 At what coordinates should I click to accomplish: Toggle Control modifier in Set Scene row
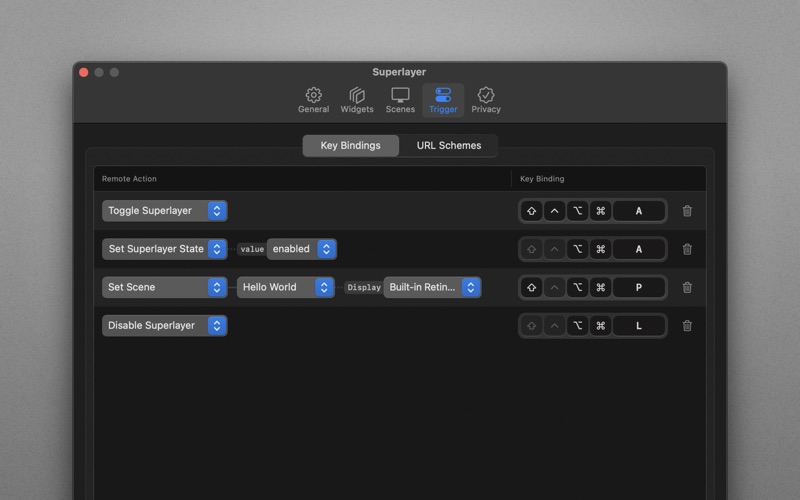[x=555, y=287]
